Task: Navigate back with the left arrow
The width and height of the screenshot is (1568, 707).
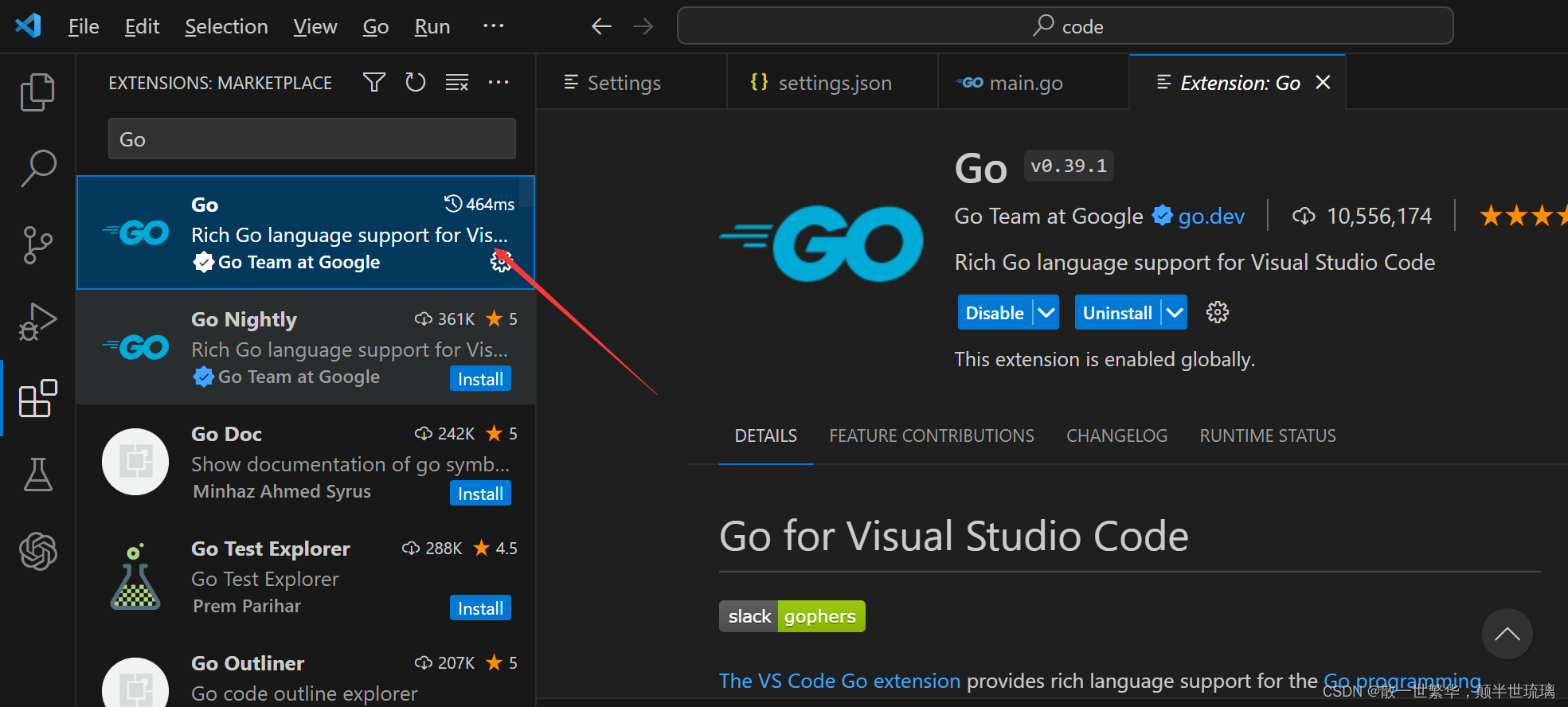Action: 601,26
